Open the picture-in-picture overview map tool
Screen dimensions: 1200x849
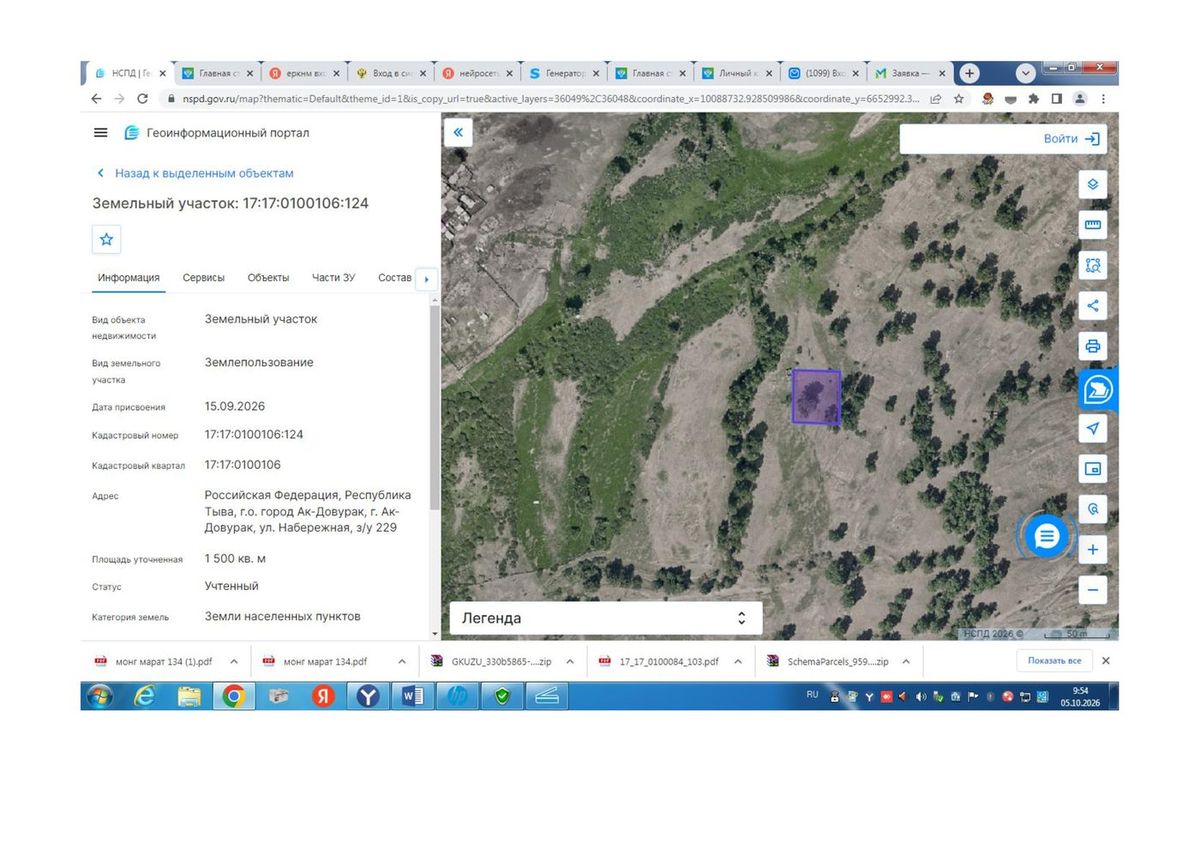1093,468
